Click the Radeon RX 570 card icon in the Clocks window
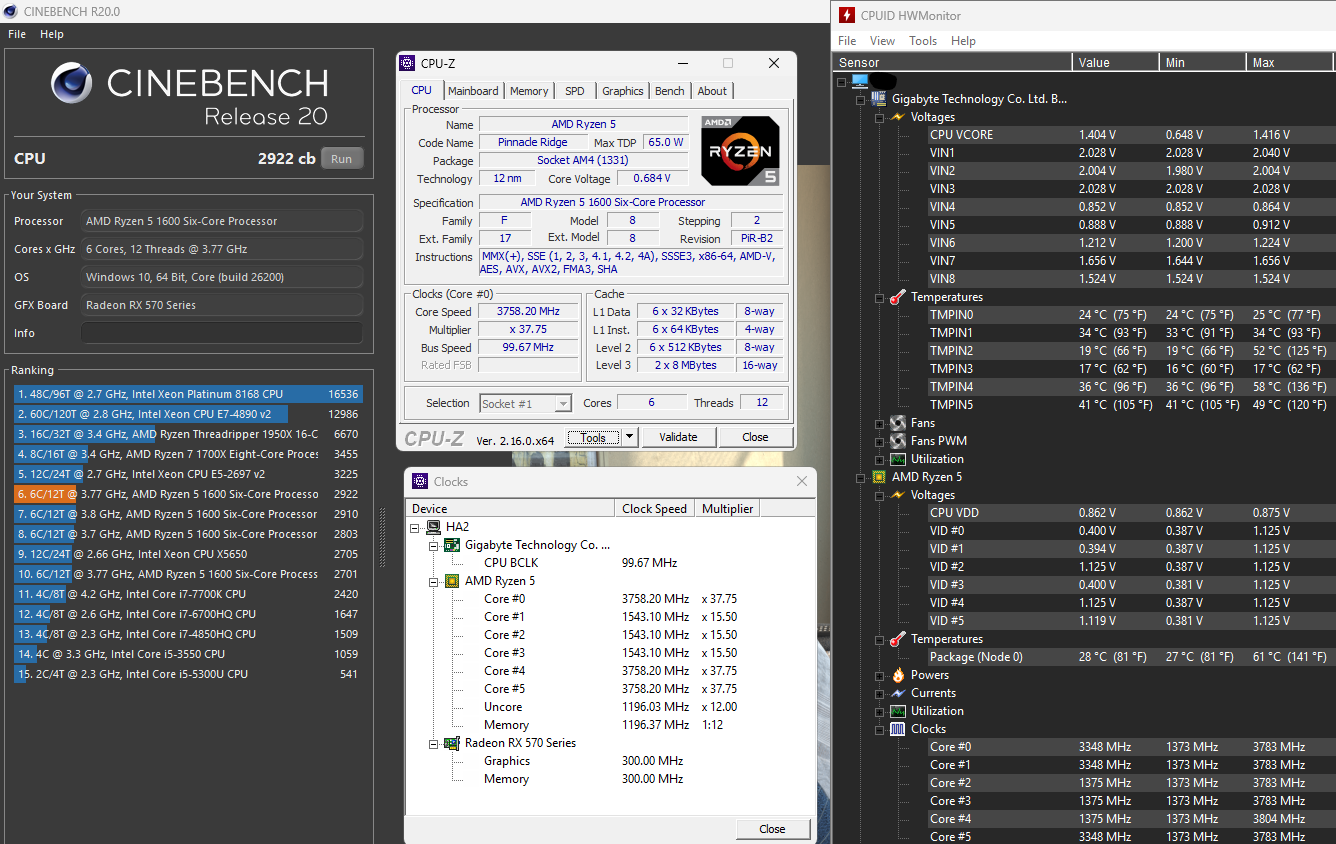This screenshot has width=1336, height=844. tap(452, 743)
